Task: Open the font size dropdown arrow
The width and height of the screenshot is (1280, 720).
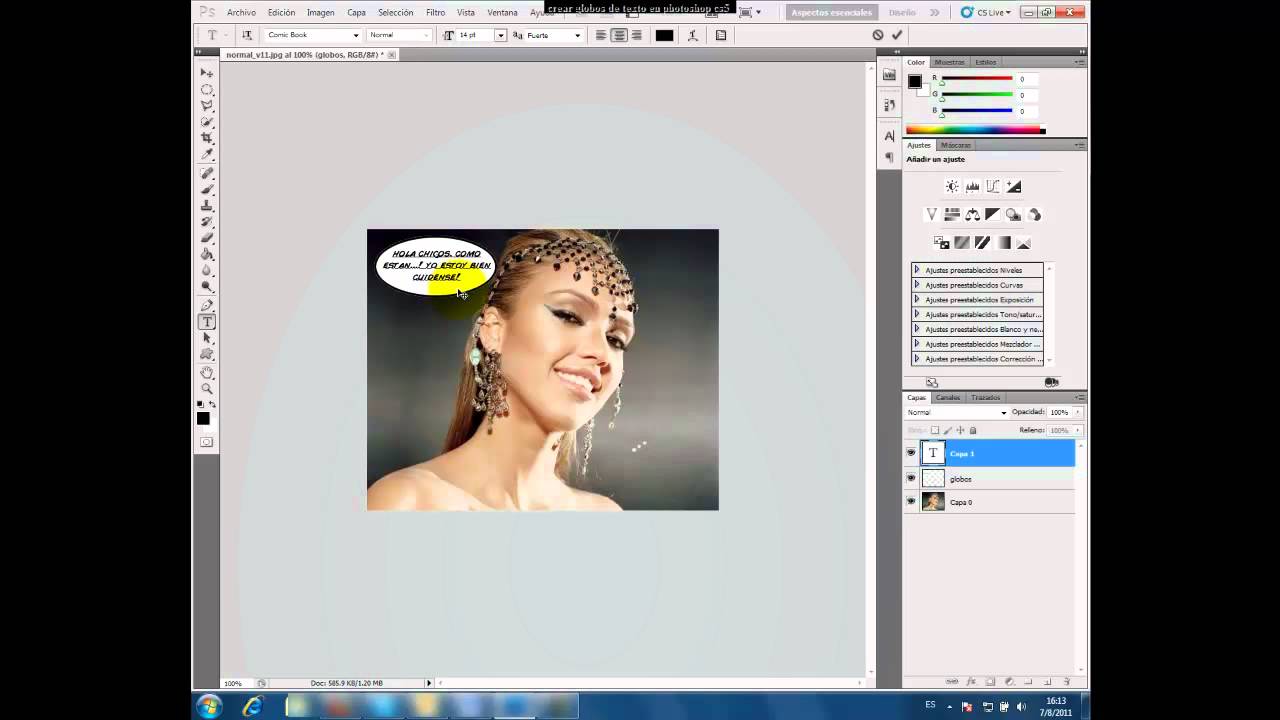Action: point(500,35)
